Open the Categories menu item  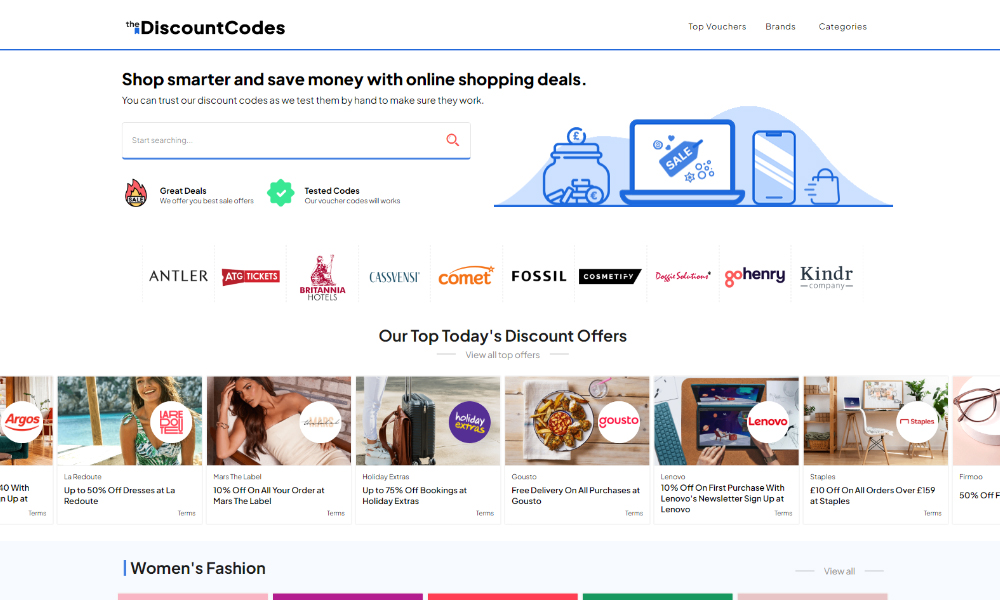click(x=842, y=27)
